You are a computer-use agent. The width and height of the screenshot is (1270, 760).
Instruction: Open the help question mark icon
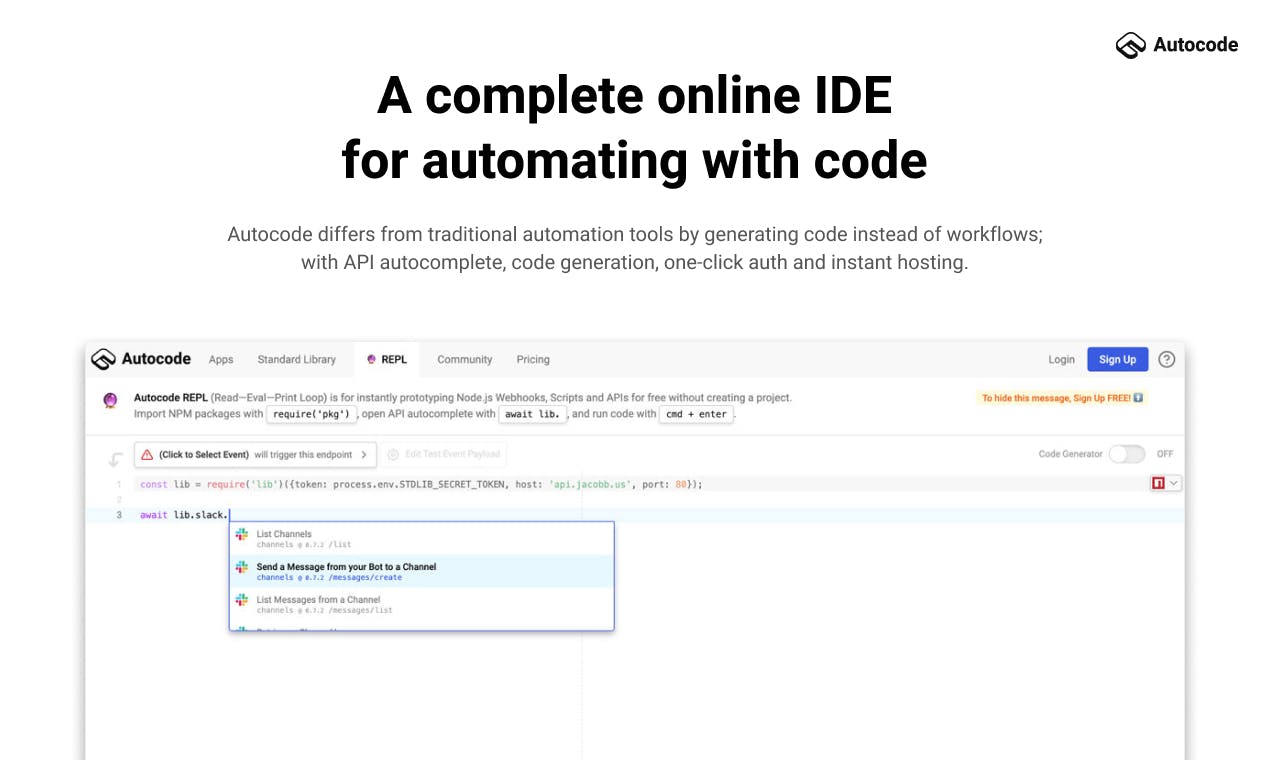(1166, 360)
